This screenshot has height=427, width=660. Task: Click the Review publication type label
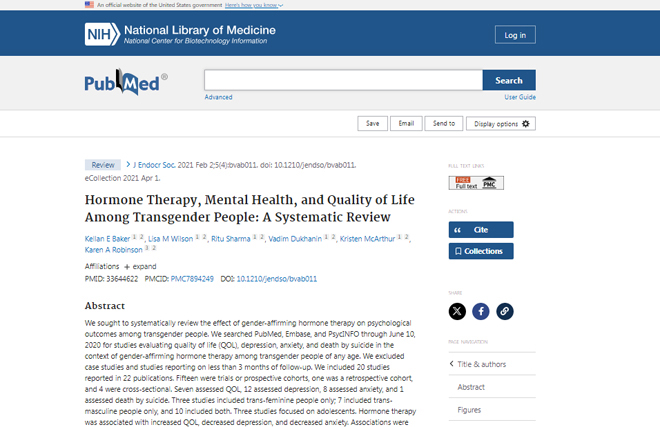103,165
